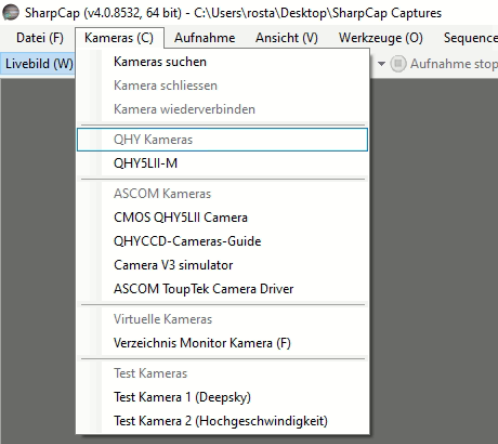Image resolution: width=498 pixels, height=444 pixels.
Task: Click the stop icon beside Aufnahme stop
Action: click(x=398, y=64)
